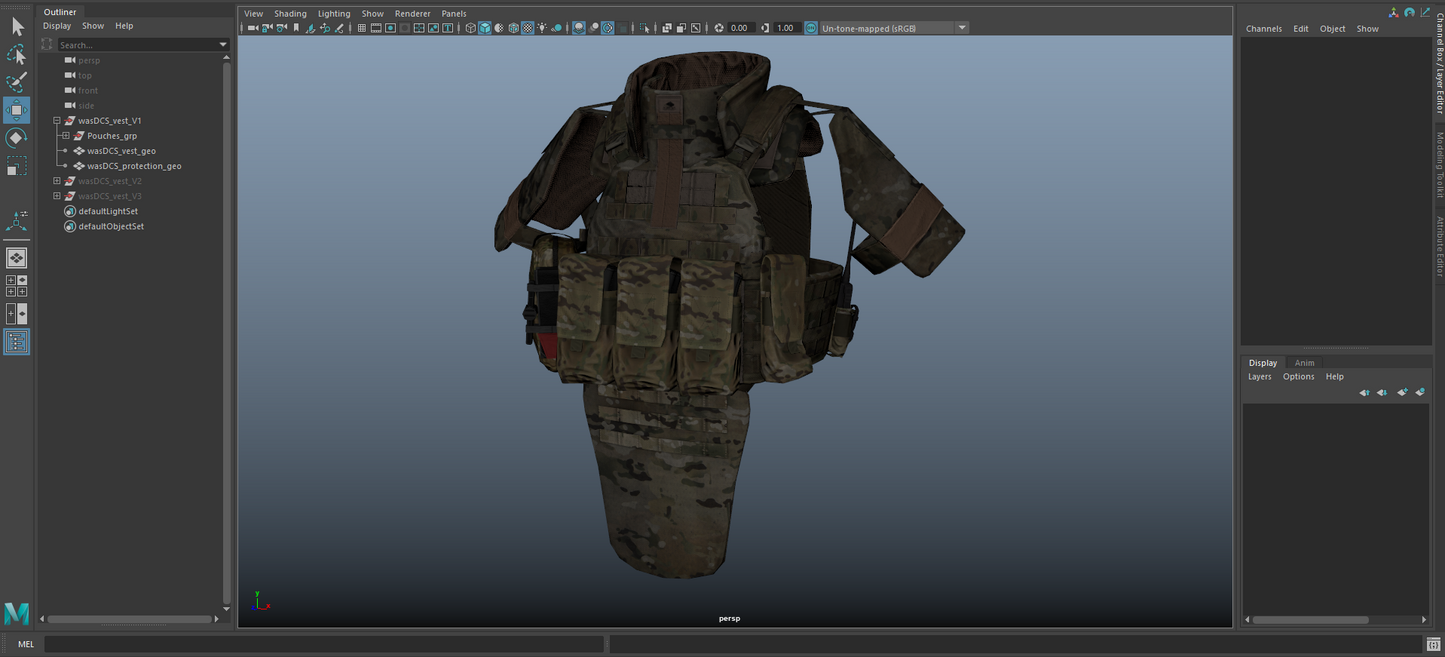
Task: Click the single perspective view layout icon
Action: (17, 258)
